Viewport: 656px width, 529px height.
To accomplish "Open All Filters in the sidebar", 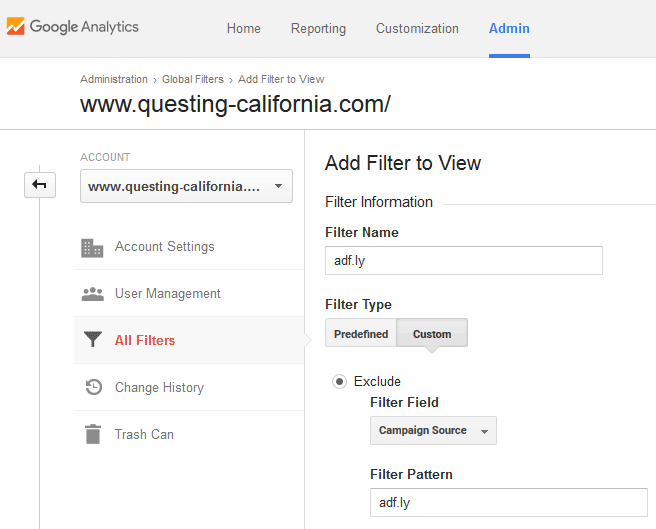I will [x=189, y=340].
